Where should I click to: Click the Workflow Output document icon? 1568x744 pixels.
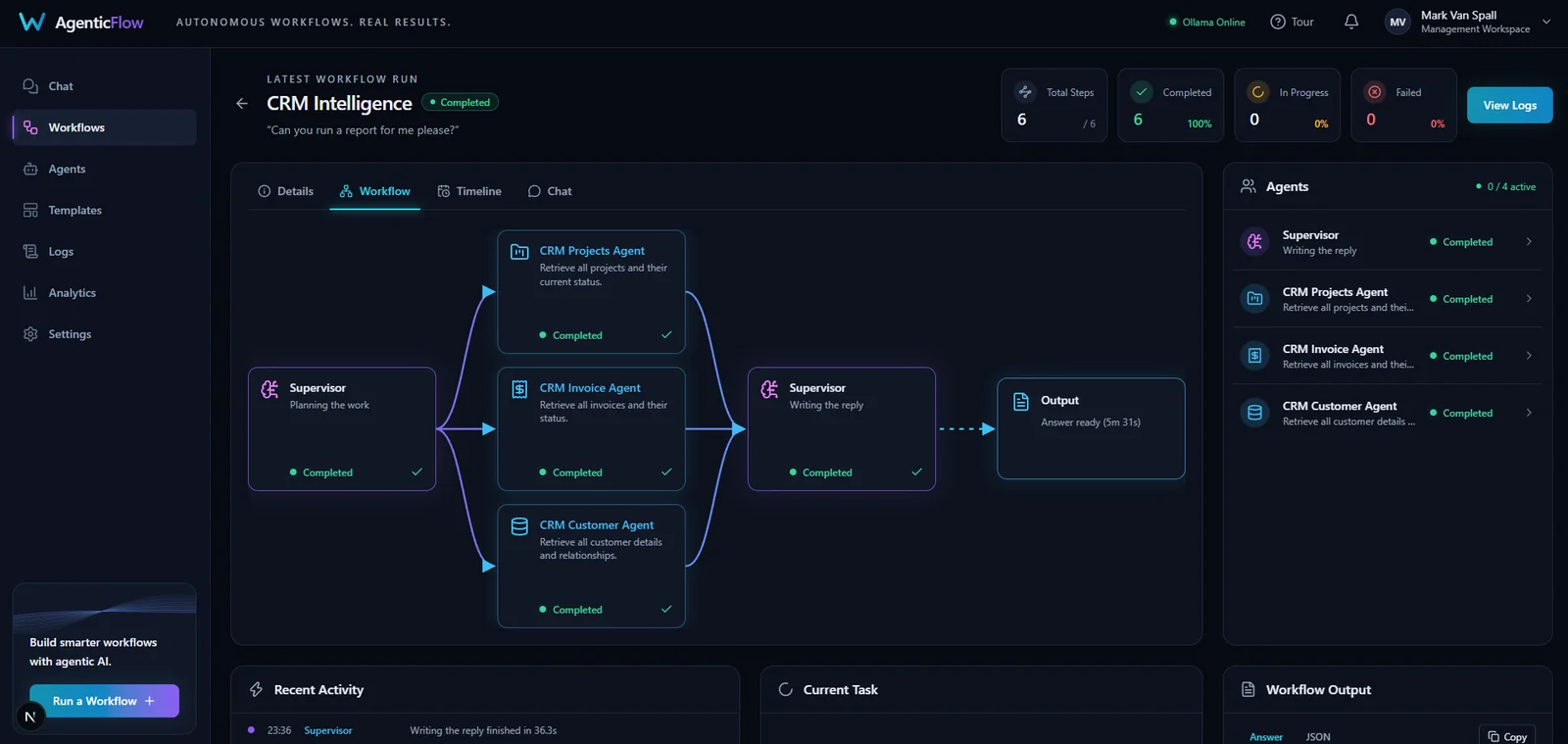1249,689
